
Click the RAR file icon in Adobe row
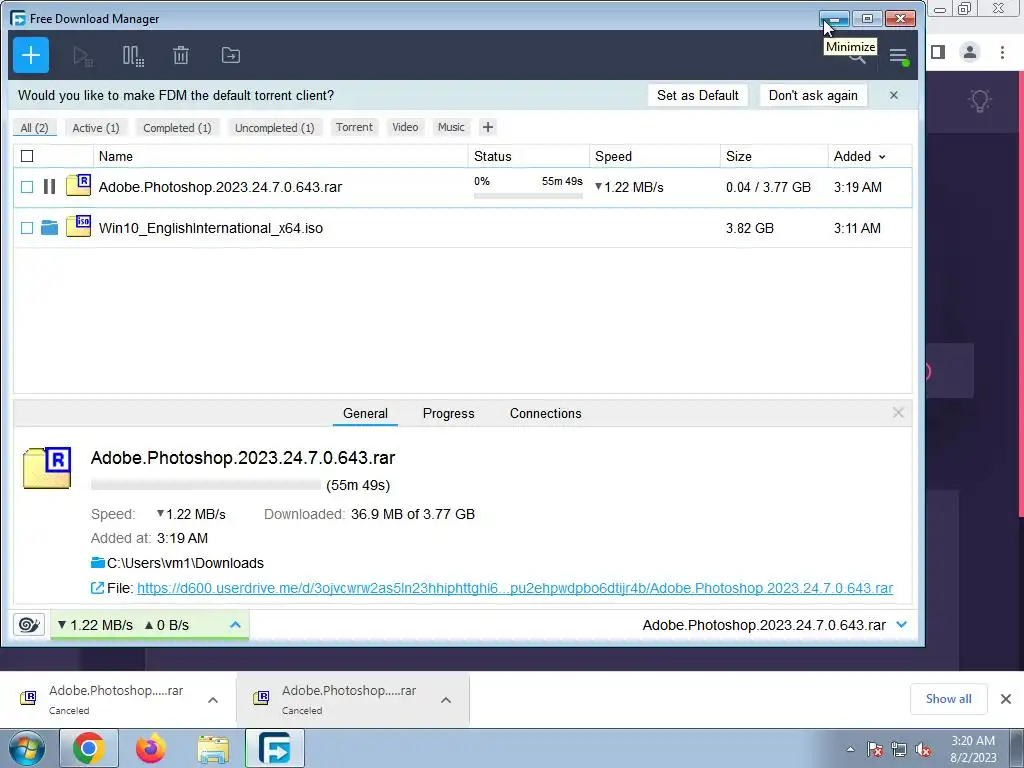[x=78, y=185]
